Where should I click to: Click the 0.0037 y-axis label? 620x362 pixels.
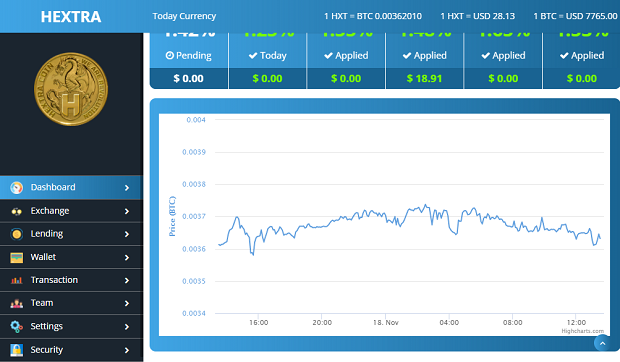(x=194, y=217)
